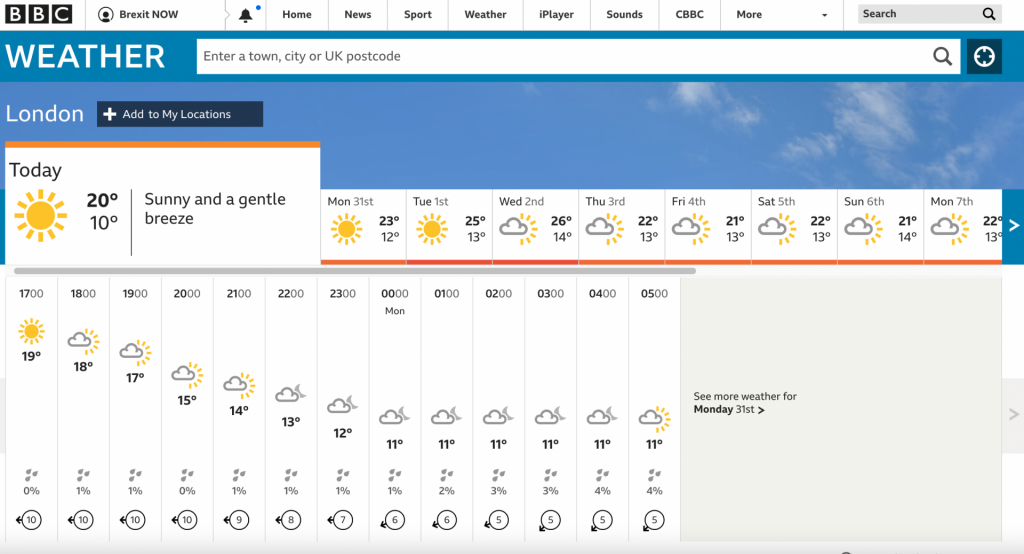1024x554 pixels.
Task: Select the Sun 6th forecast tab
Action: pyautogui.click(x=880, y=227)
